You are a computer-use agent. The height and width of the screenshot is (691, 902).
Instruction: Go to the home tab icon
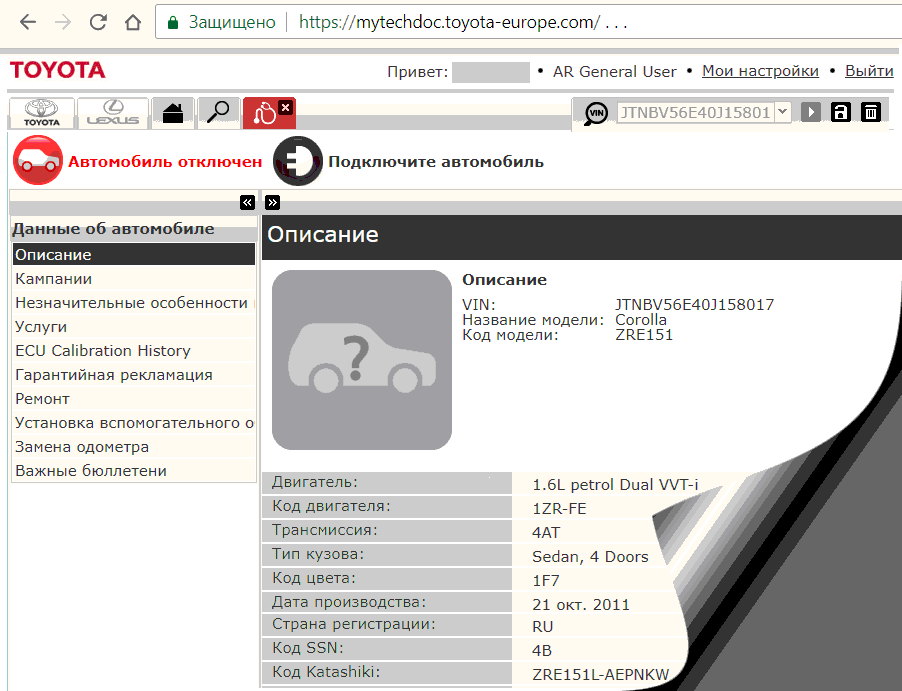(x=173, y=113)
